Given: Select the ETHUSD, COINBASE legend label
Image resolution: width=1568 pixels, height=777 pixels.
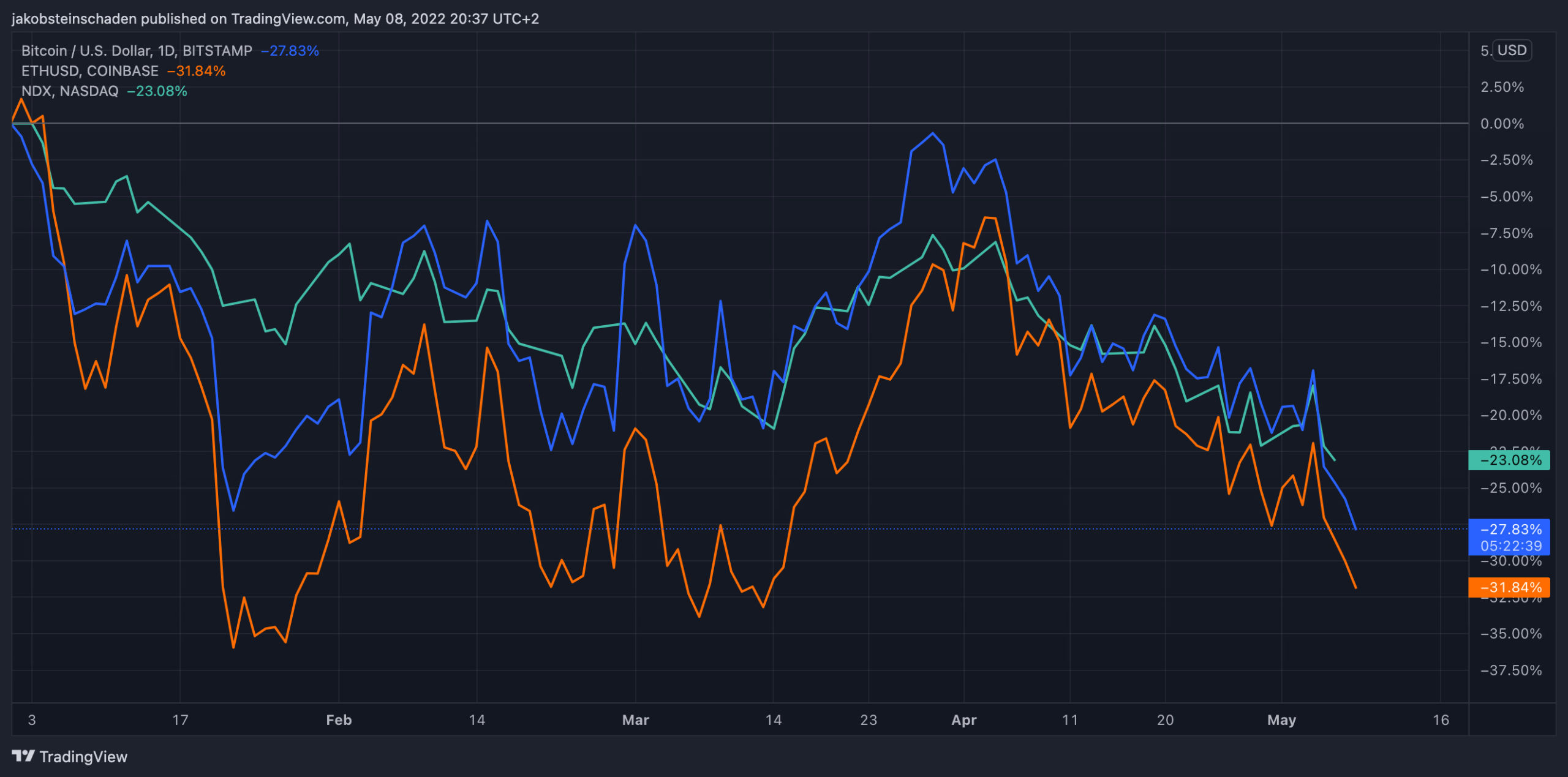Looking at the screenshot, I should (89, 71).
